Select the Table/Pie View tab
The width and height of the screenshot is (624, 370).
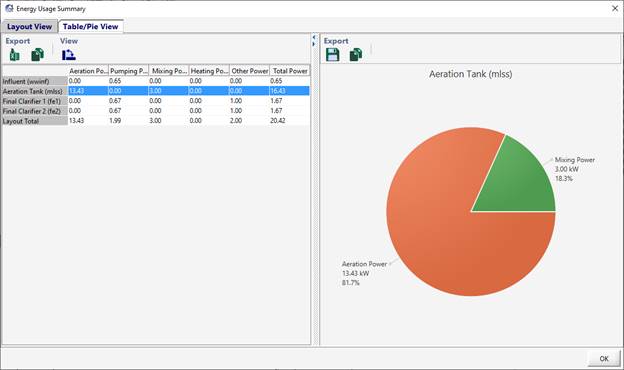point(91,27)
